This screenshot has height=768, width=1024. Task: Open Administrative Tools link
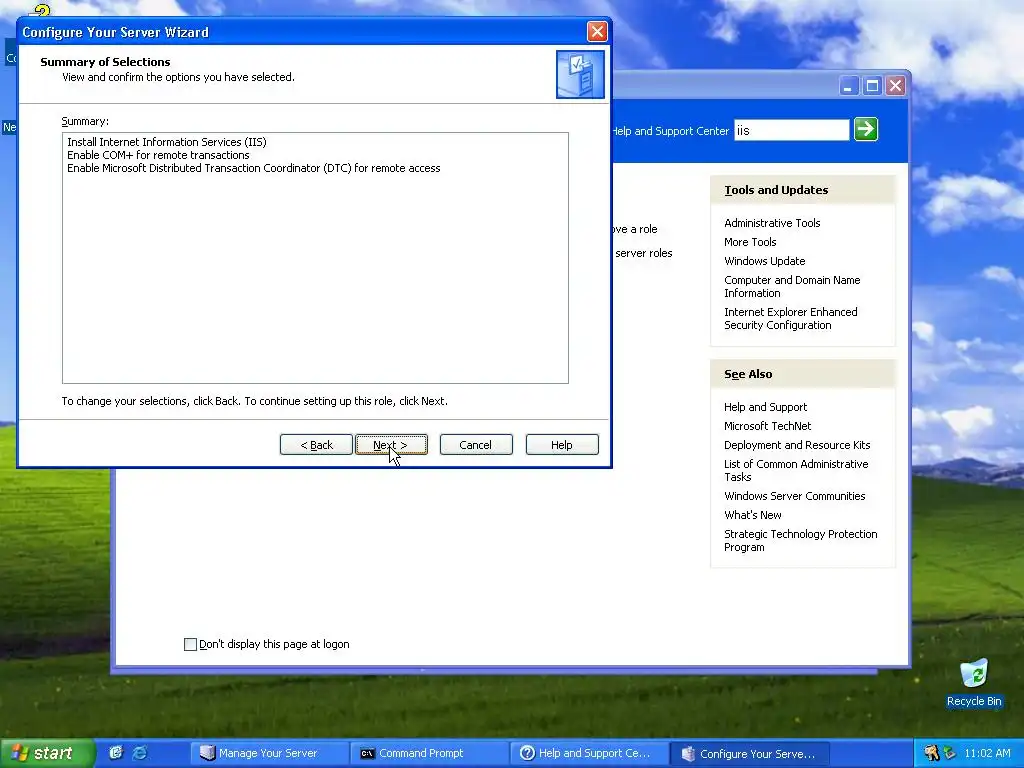click(772, 223)
